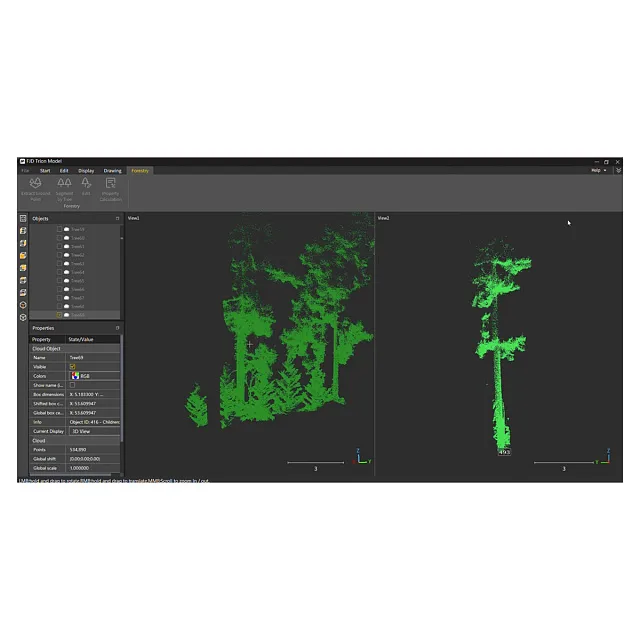Click the top icon in left sidebar

(23, 218)
